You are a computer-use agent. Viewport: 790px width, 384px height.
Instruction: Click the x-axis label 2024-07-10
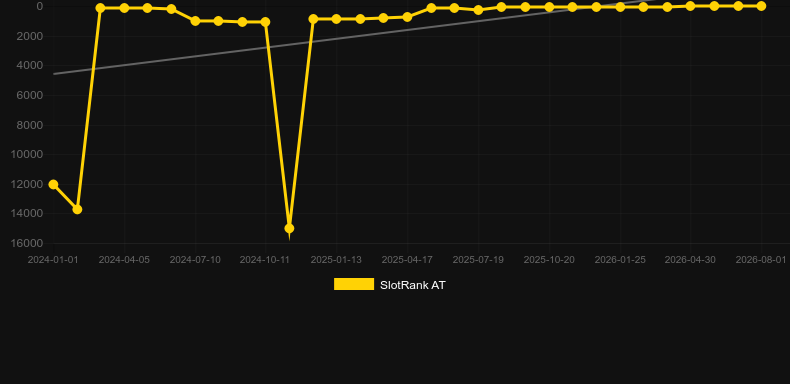click(x=195, y=260)
